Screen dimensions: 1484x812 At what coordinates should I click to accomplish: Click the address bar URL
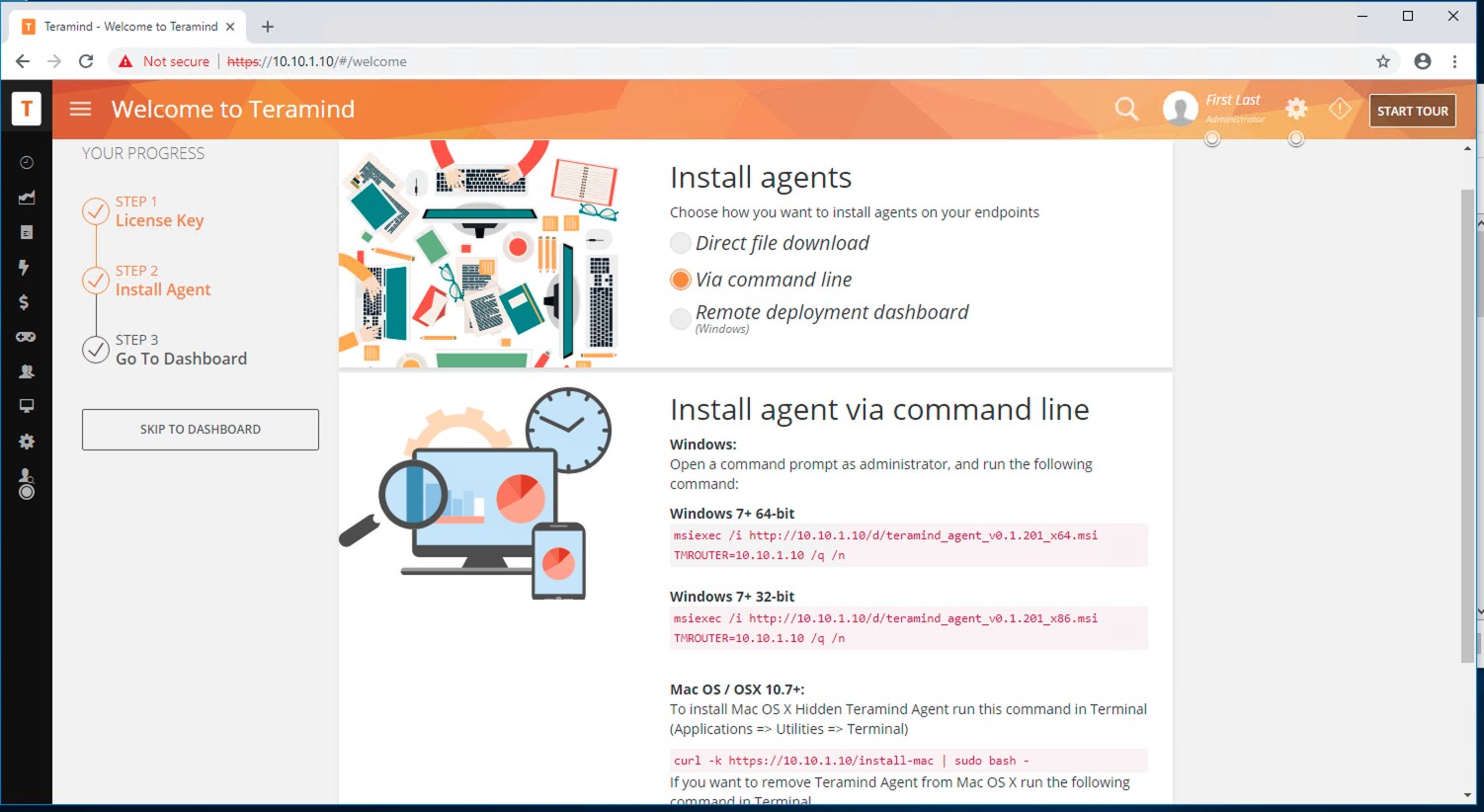pyautogui.click(x=316, y=61)
